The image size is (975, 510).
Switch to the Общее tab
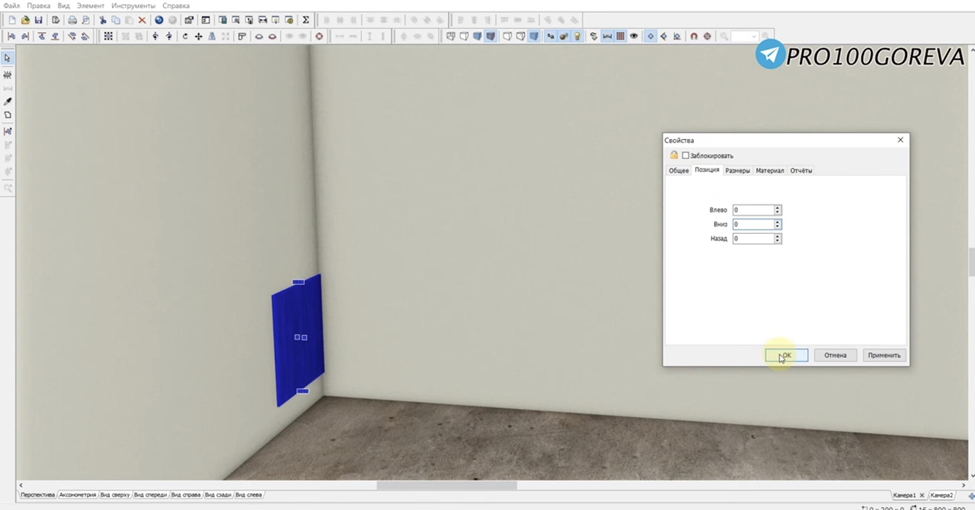tap(678, 170)
